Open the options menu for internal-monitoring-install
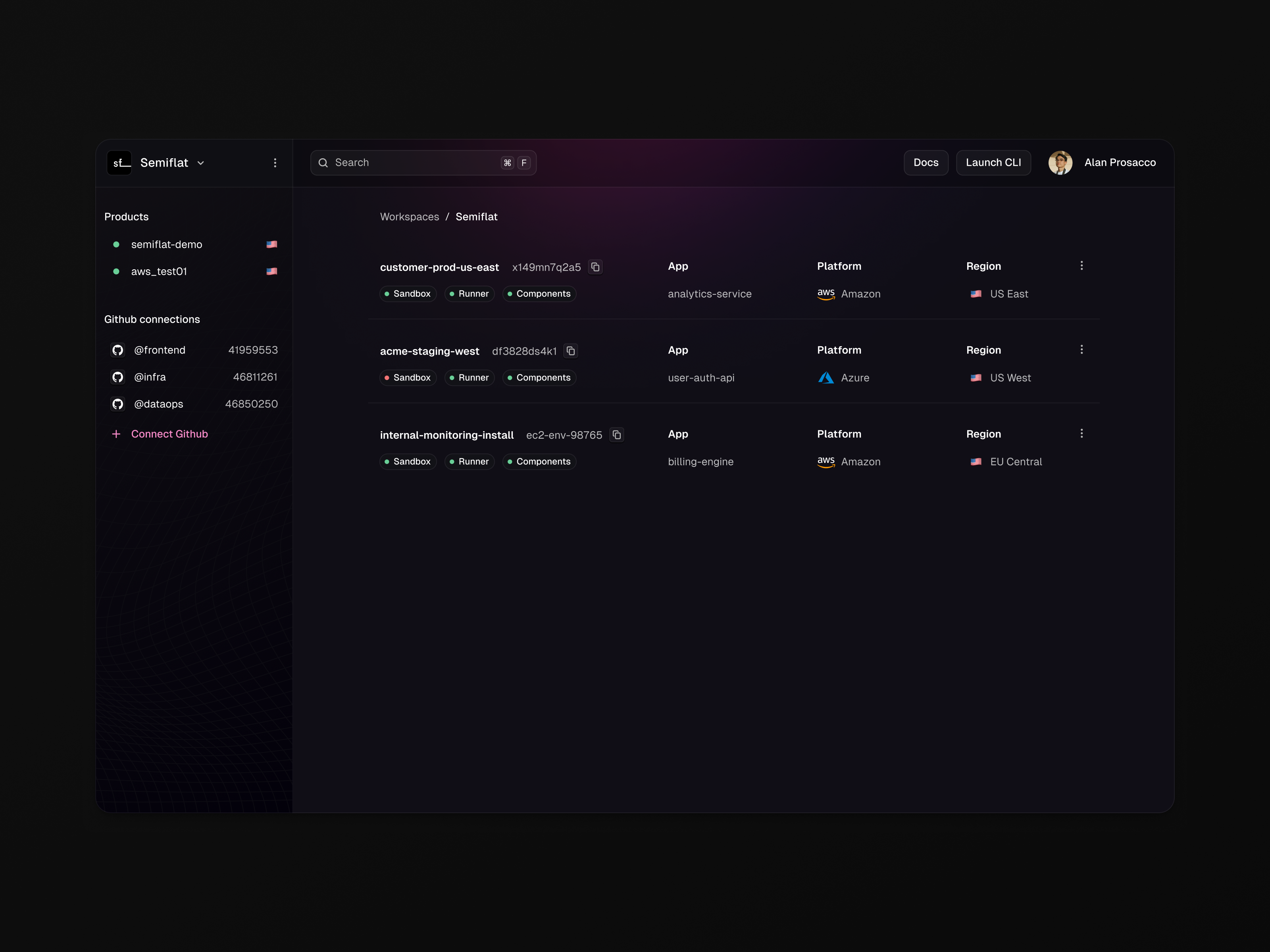 point(1081,433)
